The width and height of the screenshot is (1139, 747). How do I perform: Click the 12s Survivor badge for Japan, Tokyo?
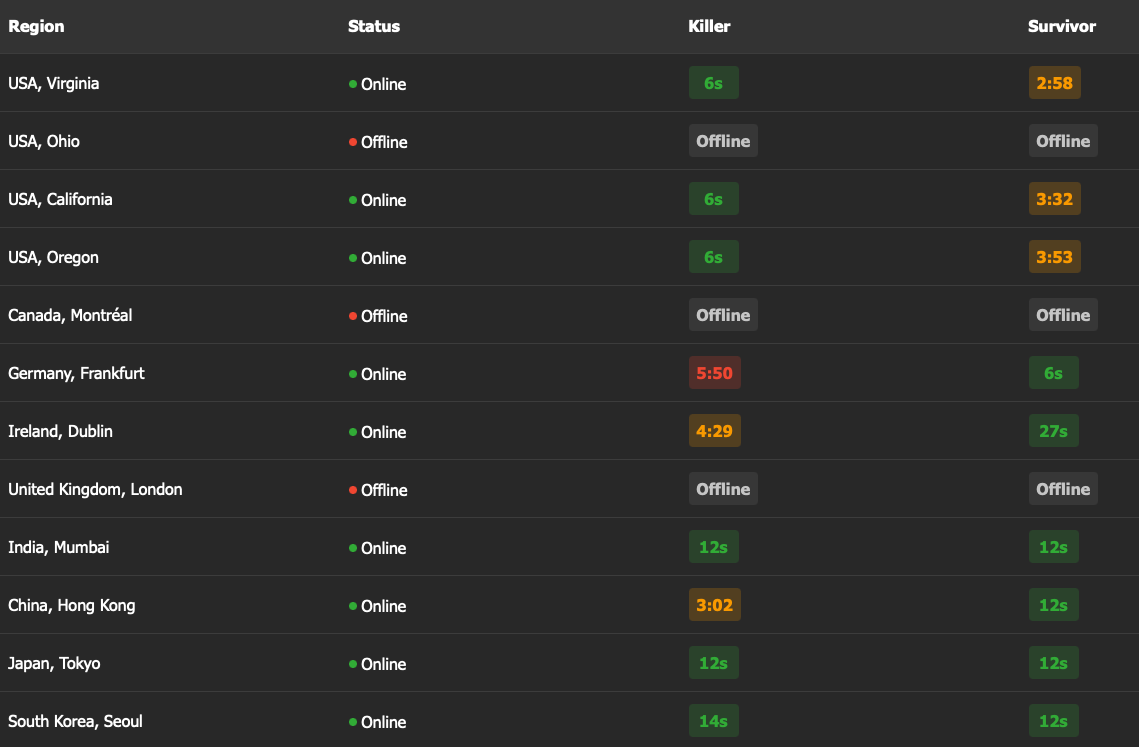(x=1053, y=663)
